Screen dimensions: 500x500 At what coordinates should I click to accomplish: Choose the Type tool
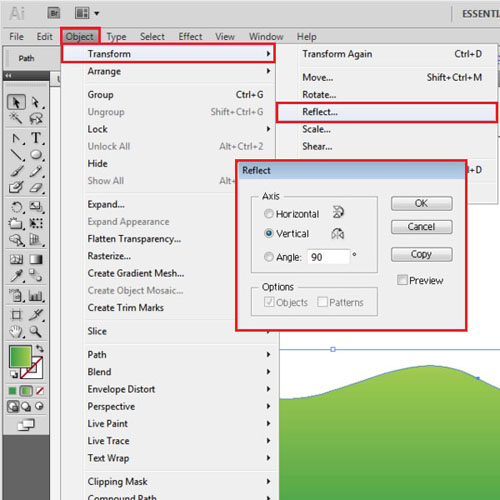36,138
